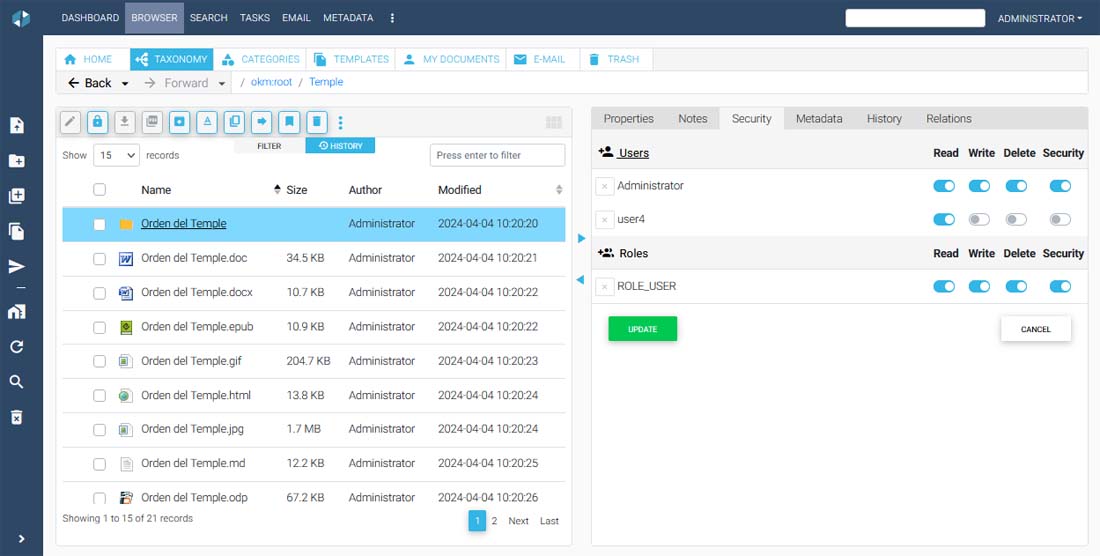Click the search magnifier in left sidebar
The image size is (1100, 556).
(x=17, y=382)
